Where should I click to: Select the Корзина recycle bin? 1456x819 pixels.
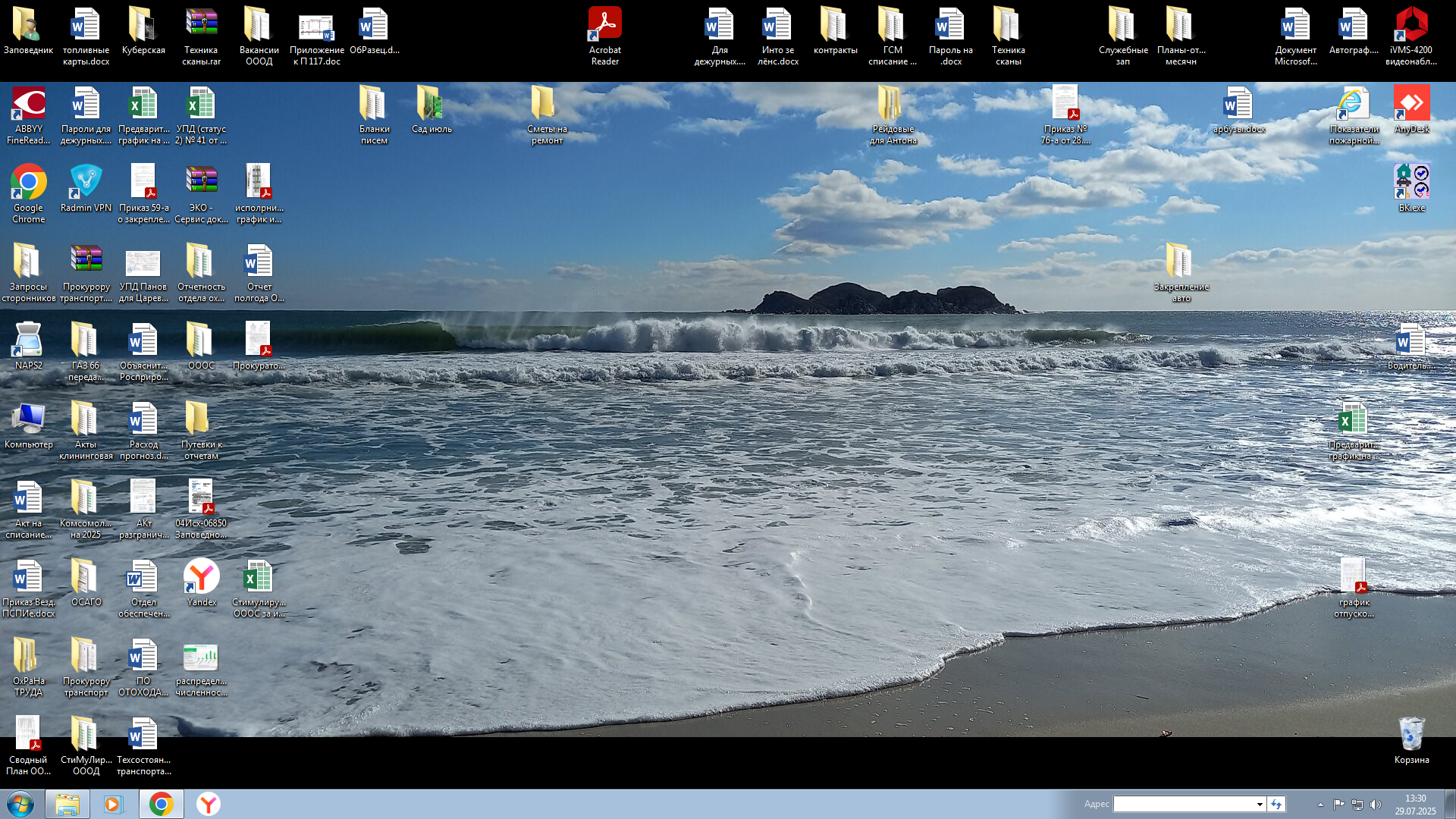coord(1411,735)
